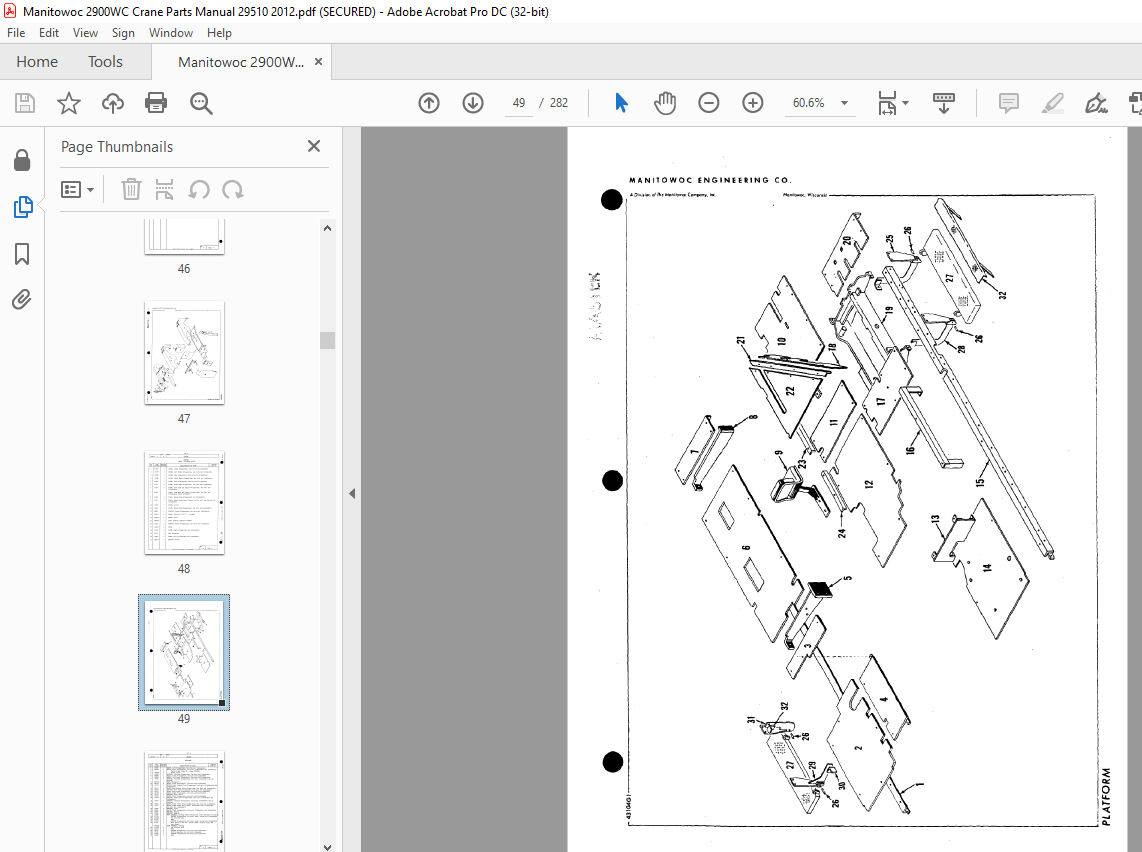Open the File menu
This screenshot has width=1142, height=852.
[16, 33]
